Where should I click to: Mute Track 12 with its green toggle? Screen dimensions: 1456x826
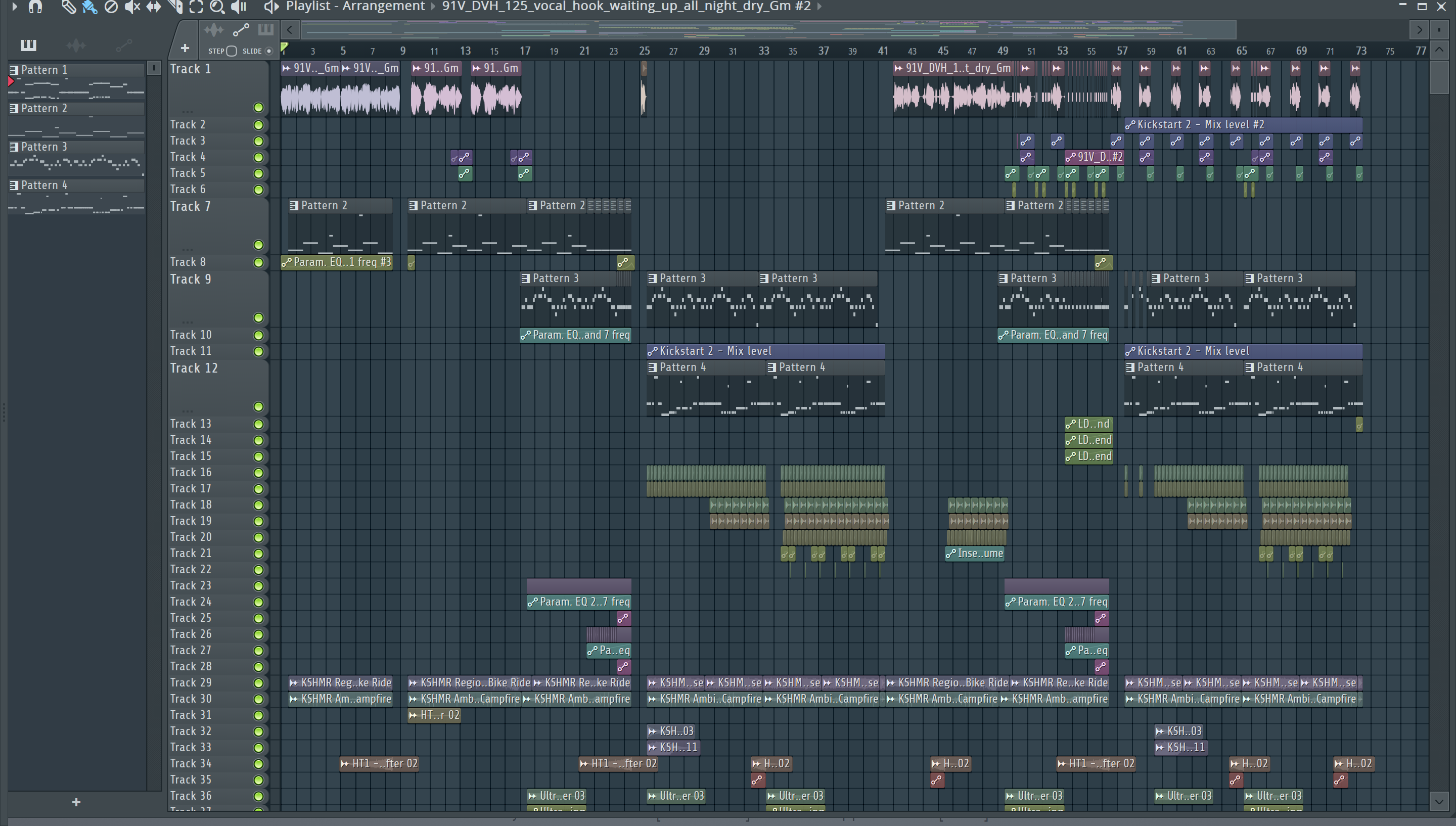[259, 407]
